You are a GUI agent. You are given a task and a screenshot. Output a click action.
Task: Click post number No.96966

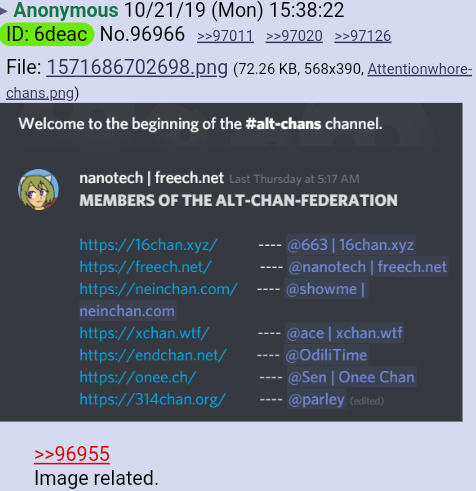coord(142,34)
